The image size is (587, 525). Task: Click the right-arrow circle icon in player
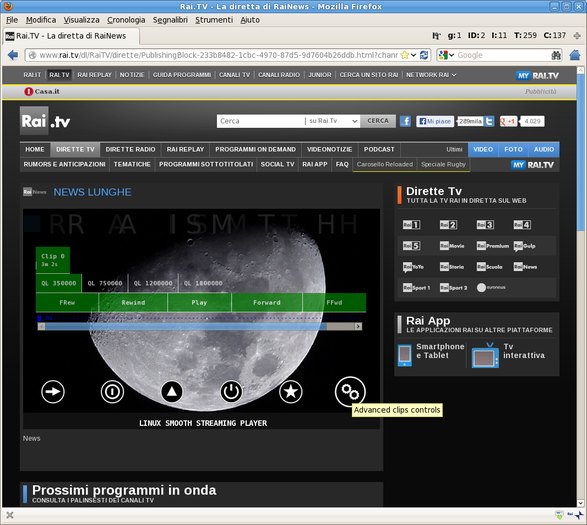(53, 392)
